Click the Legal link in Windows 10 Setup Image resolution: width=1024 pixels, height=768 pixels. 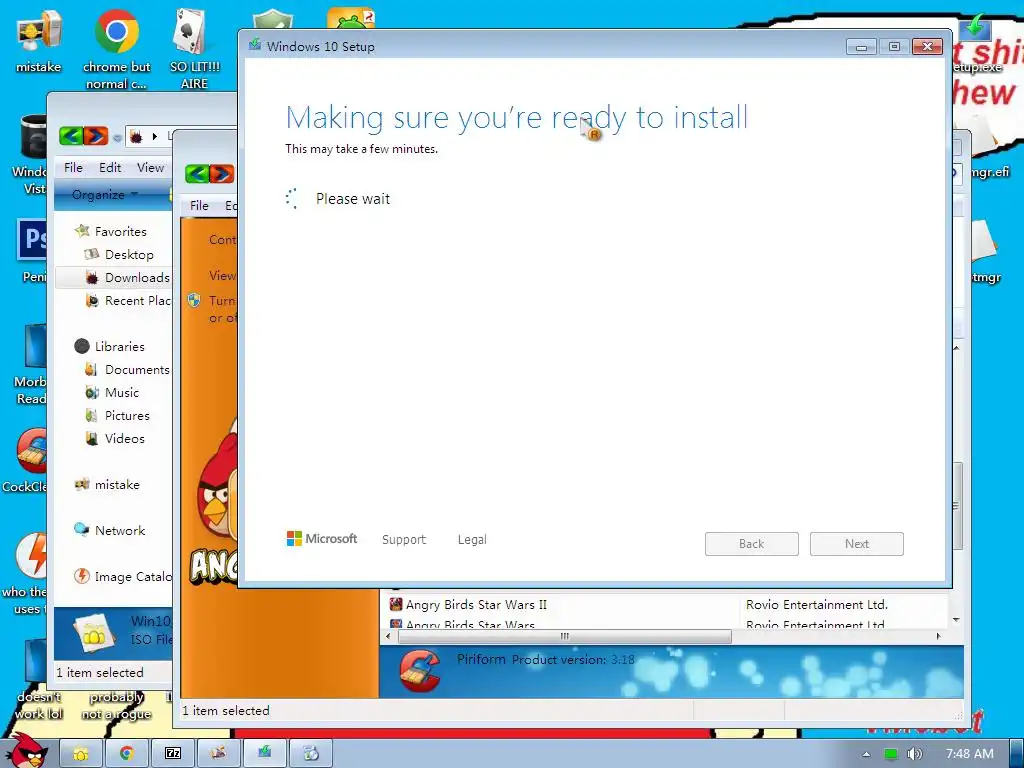(x=472, y=539)
